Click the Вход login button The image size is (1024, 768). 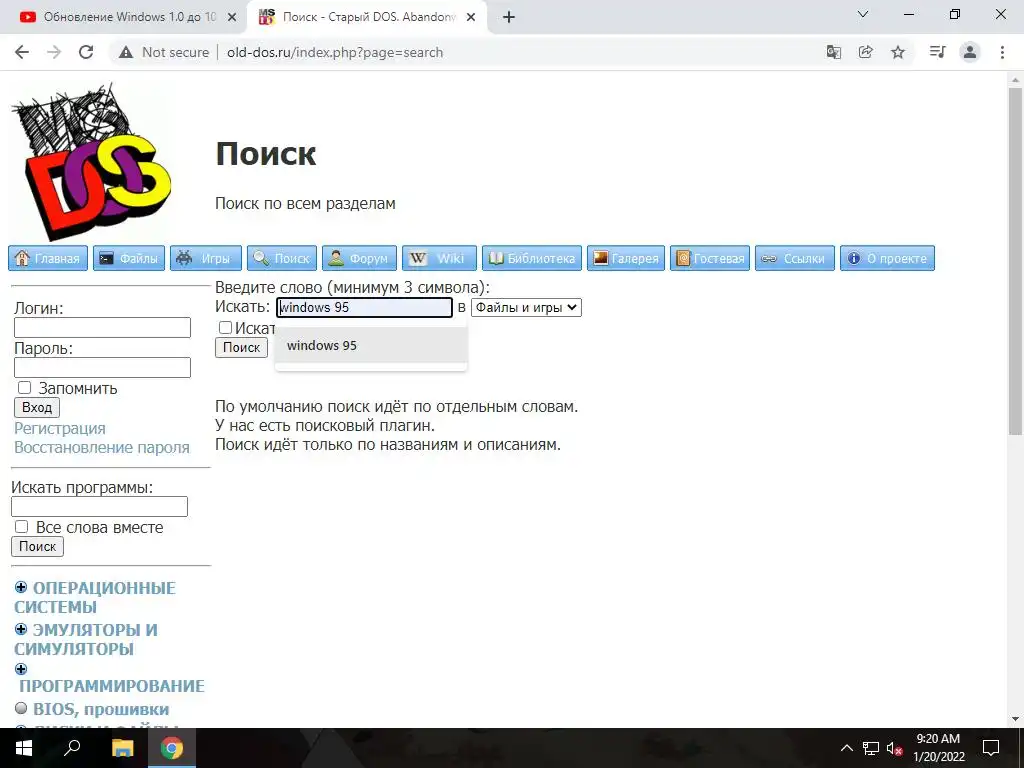click(37, 408)
